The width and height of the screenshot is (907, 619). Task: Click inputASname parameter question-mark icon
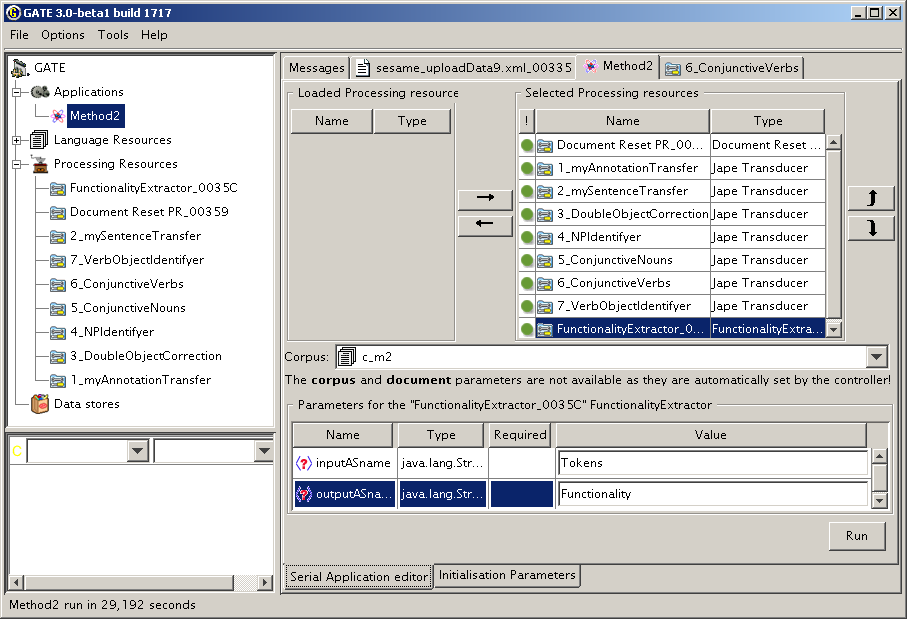click(304, 463)
